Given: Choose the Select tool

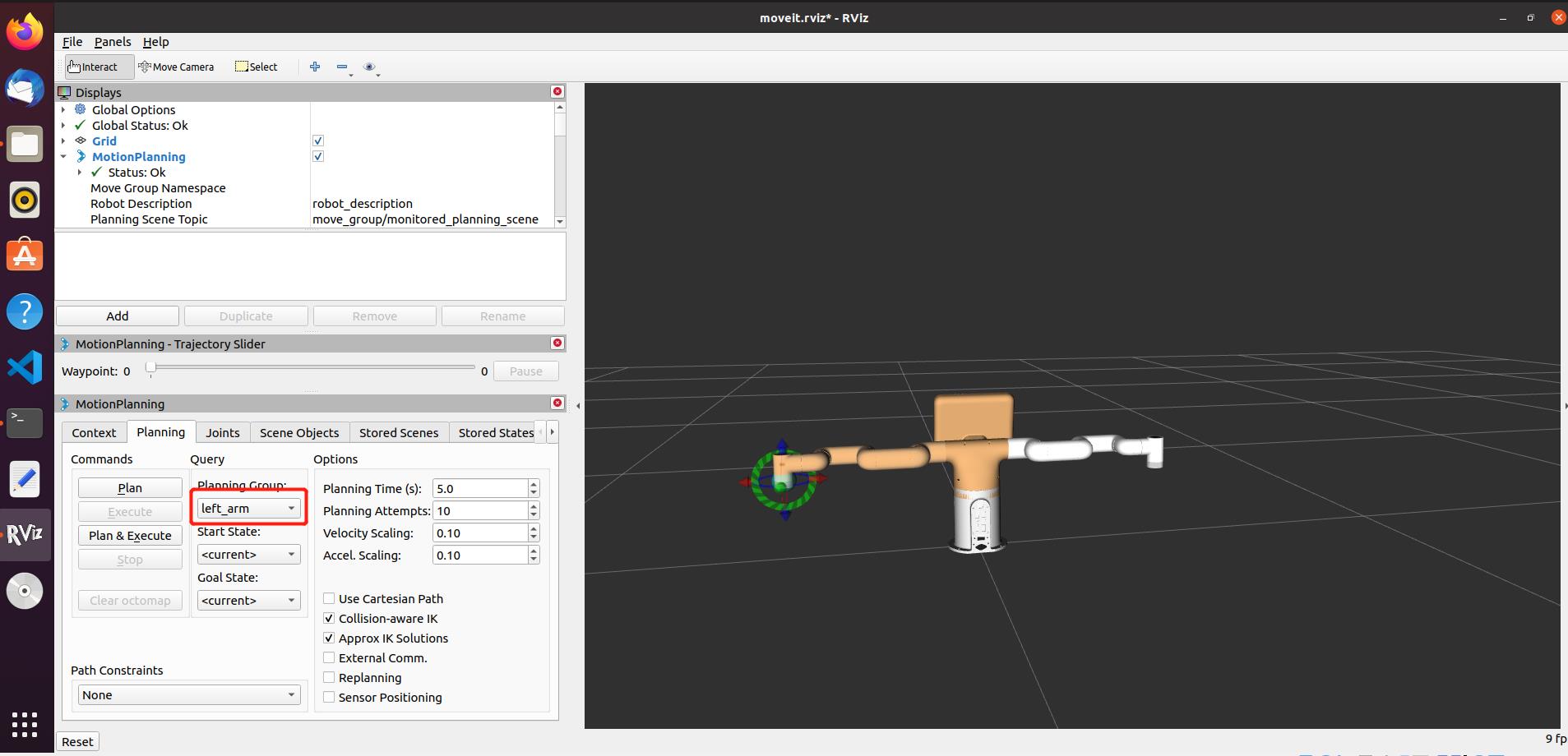Looking at the screenshot, I should click(257, 67).
